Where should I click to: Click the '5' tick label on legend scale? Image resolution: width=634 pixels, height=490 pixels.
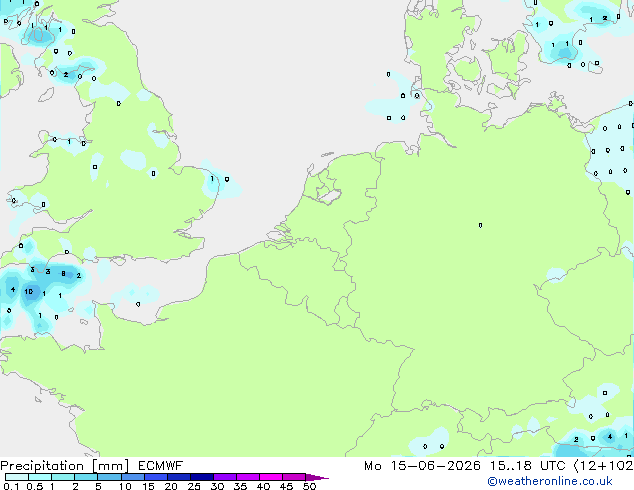click(98, 486)
